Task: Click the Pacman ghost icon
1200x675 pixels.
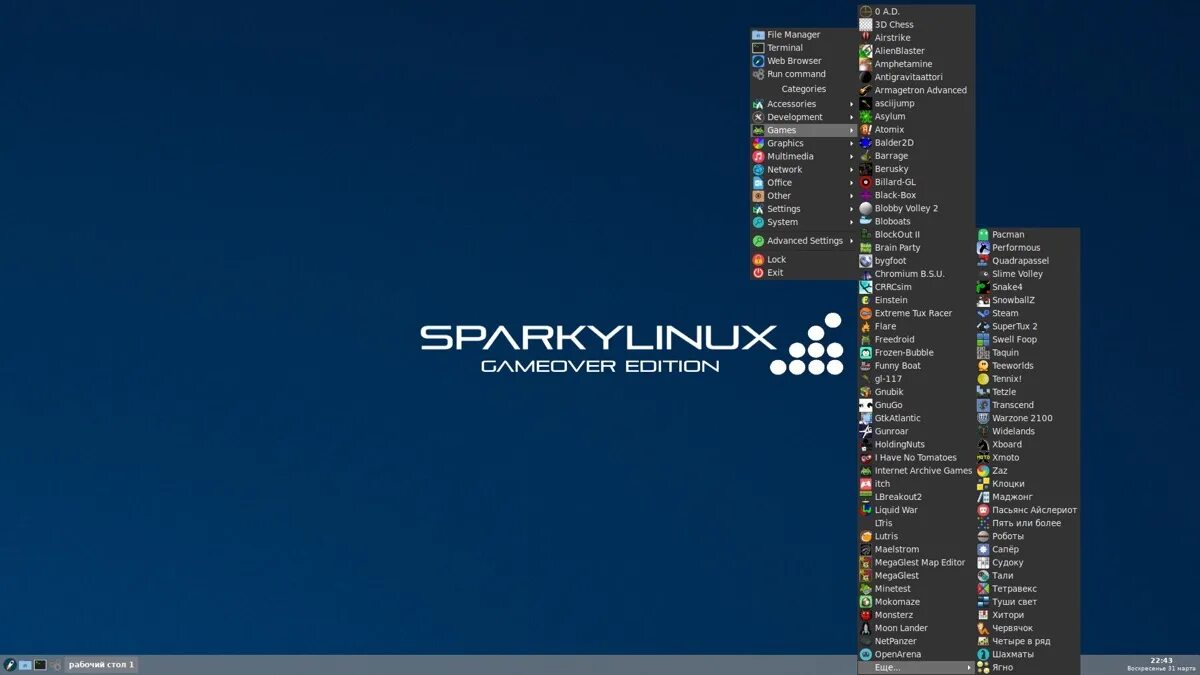Action: pos(983,235)
